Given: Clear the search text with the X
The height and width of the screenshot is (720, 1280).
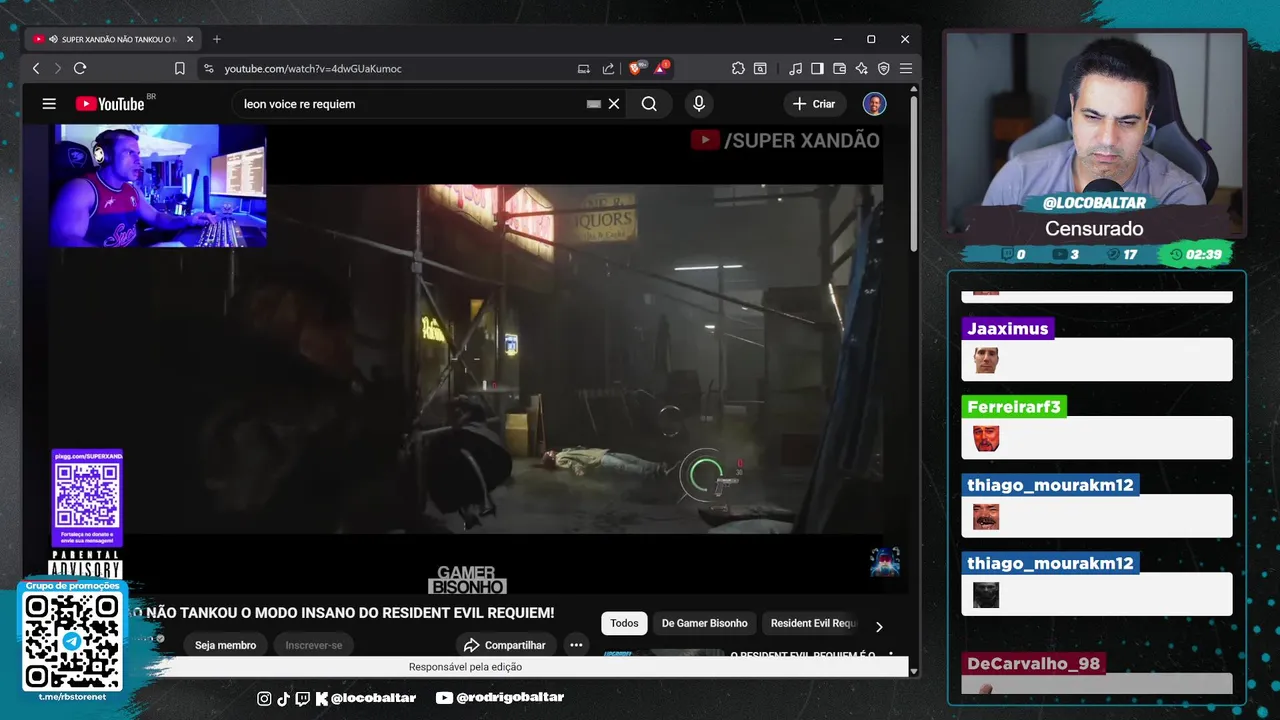Looking at the screenshot, I should [x=614, y=103].
